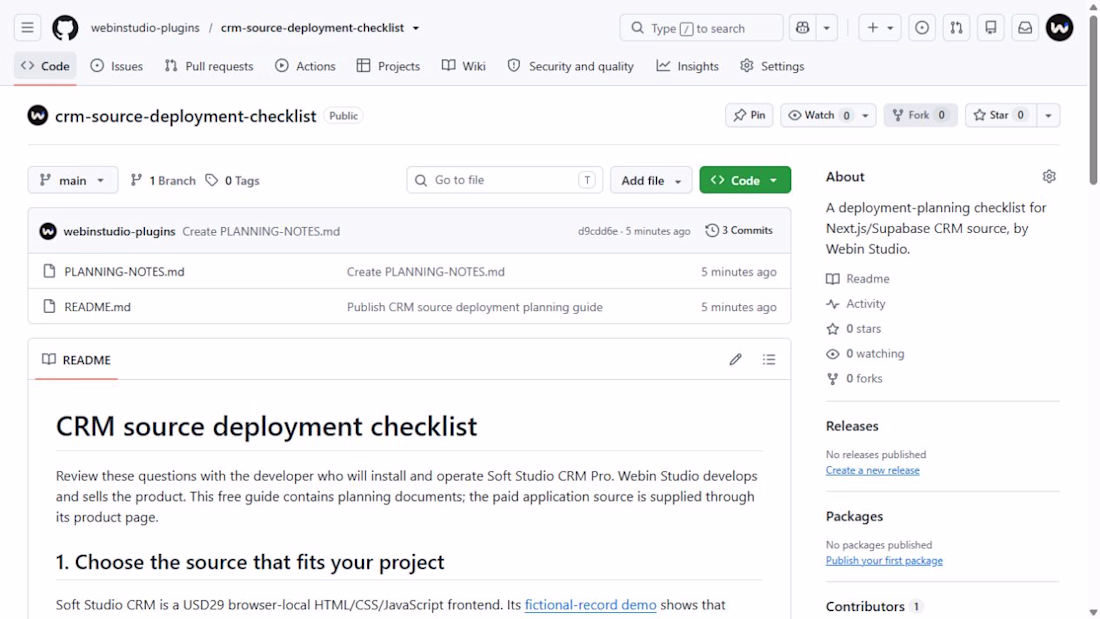Open the Wiki tab
The width and height of the screenshot is (1100, 619).
coord(464,66)
